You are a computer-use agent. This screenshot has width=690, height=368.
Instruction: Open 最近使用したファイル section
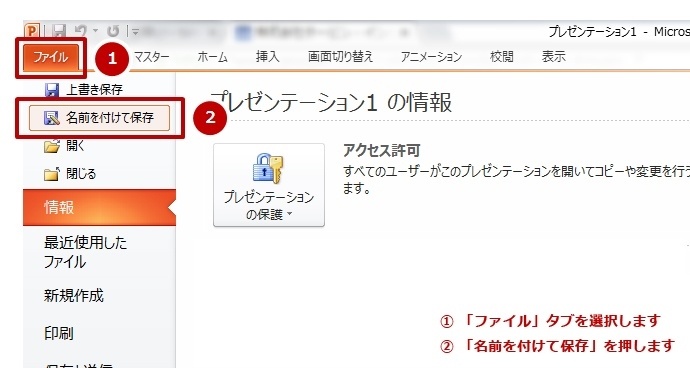85,252
